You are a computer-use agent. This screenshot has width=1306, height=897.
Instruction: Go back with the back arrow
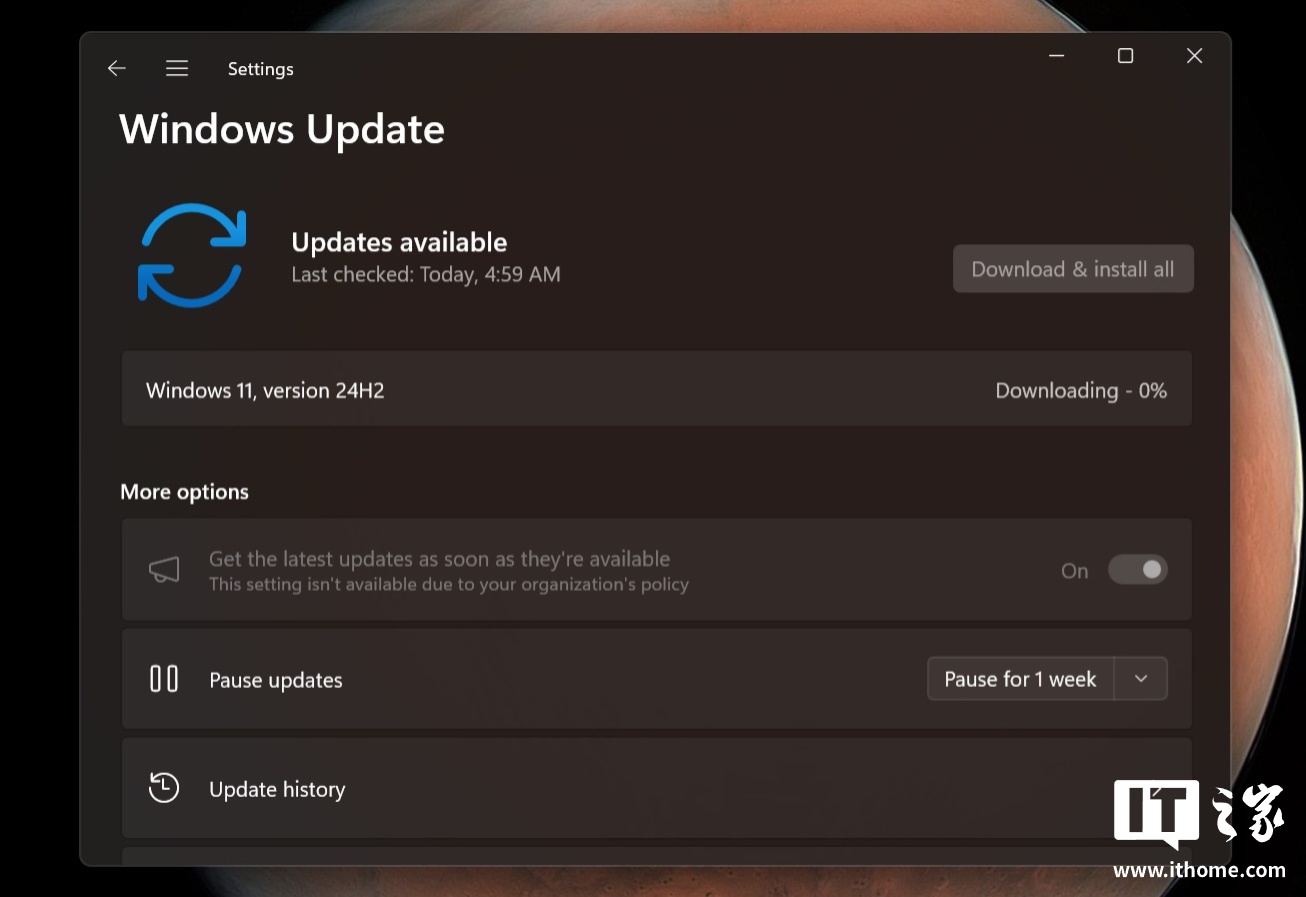[x=117, y=68]
